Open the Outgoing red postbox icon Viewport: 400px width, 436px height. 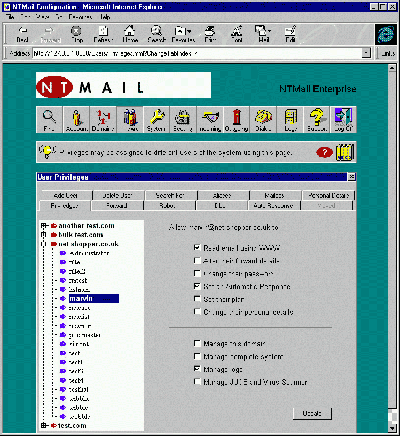pyautogui.click(x=237, y=120)
